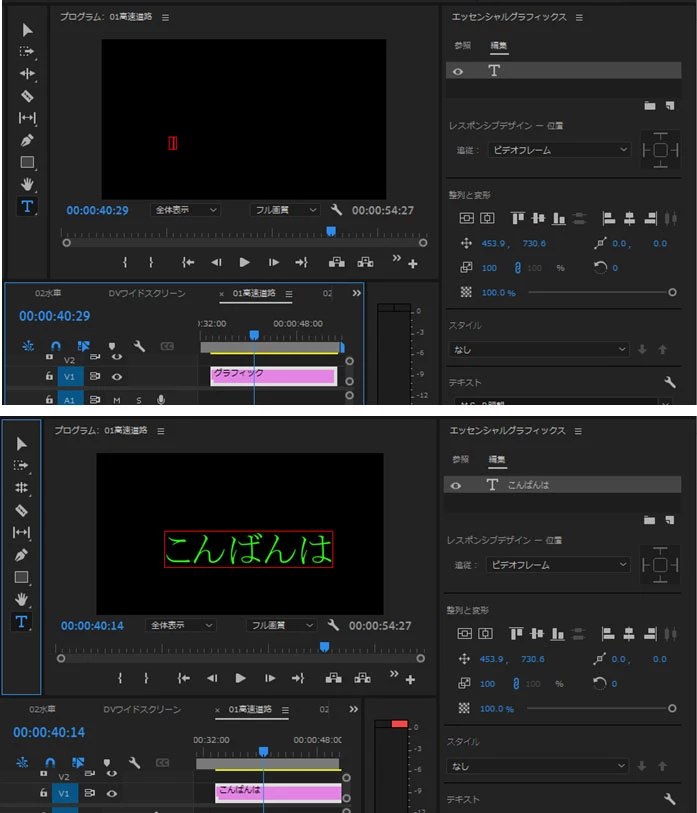Viewport: 697px width, 813px height.
Task: Toggle uniform scale link icon in upper screenshot
Action: (x=517, y=268)
